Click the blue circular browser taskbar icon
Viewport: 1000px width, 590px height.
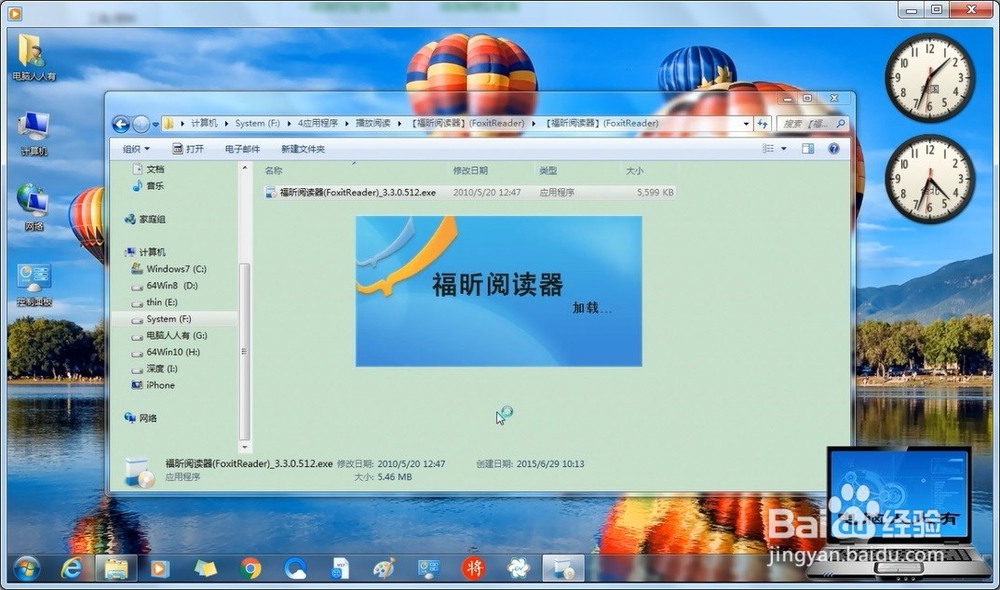[x=295, y=568]
